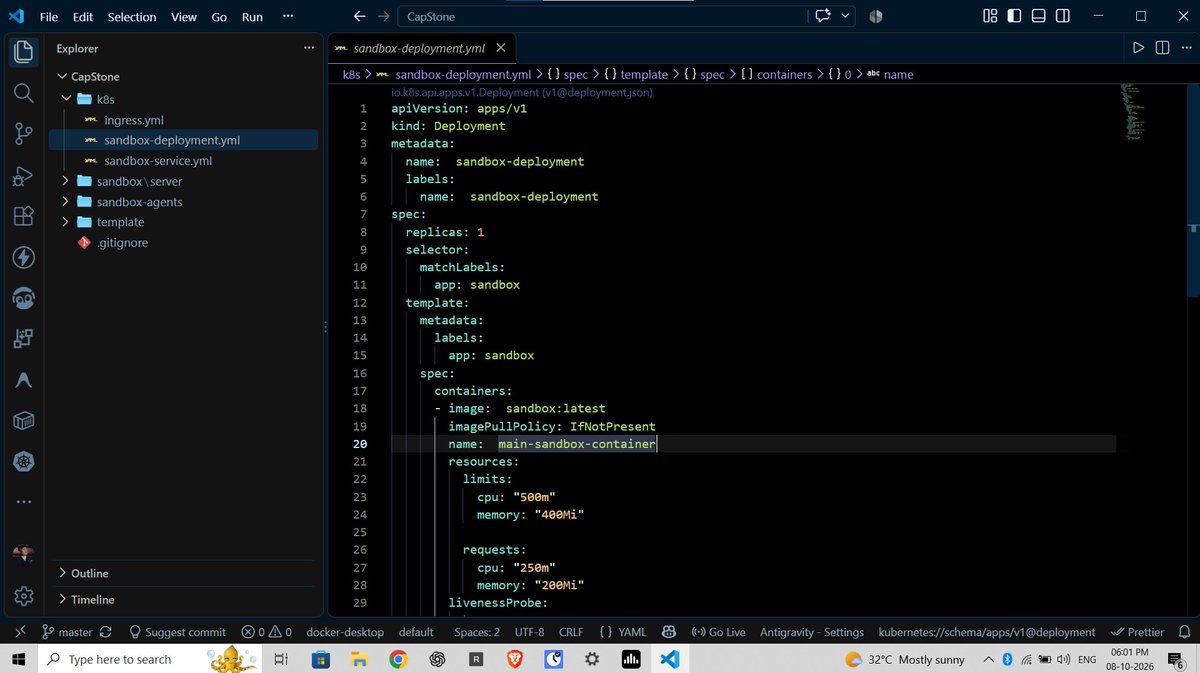This screenshot has width=1200, height=673.
Task: Open the lightning bolt activity bar icon
Action: click(x=24, y=258)
